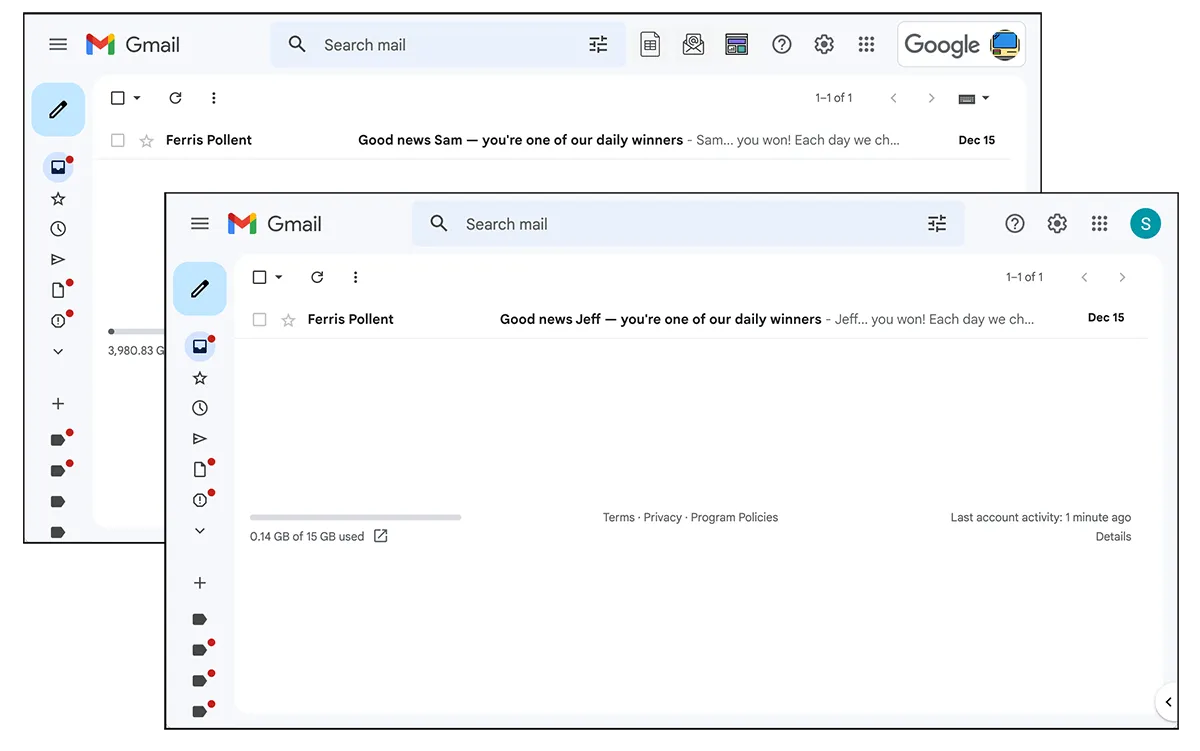The height and width of the screenshot is (751, 1200).
Task: Open select dropdown arrow in front window toolbar
Action: click(x=279, y=277)
